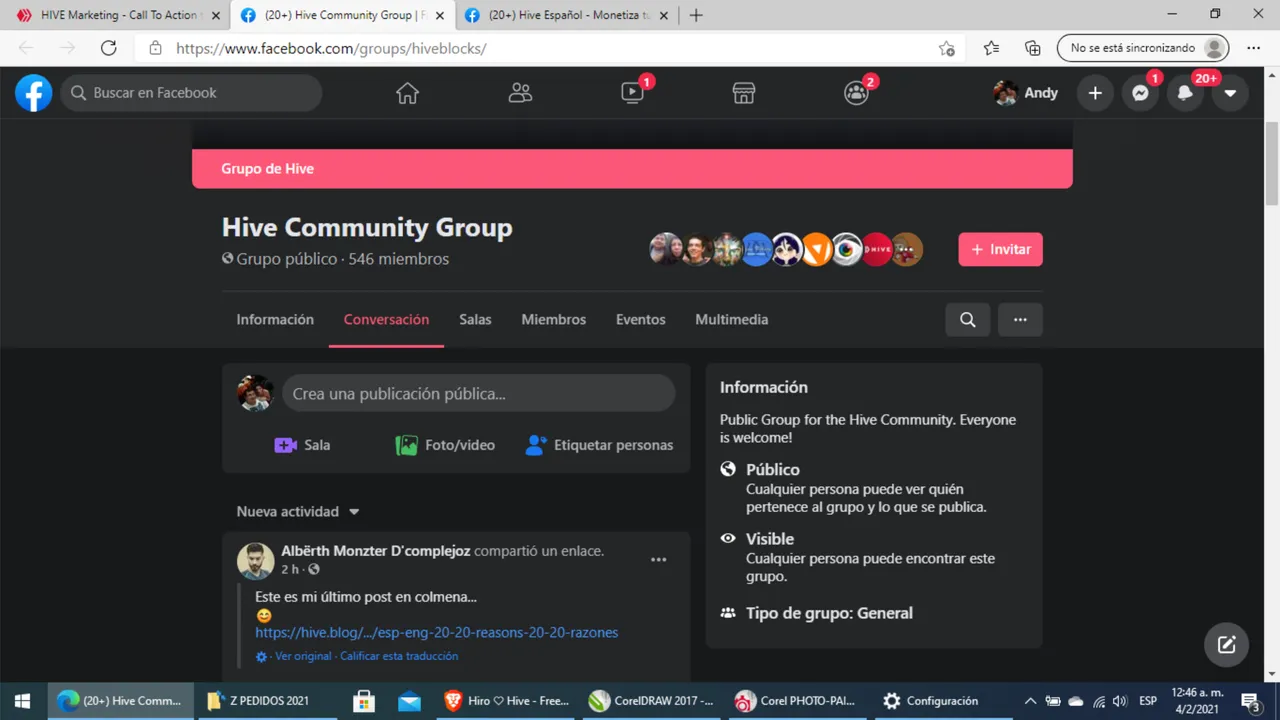Open the group search magnifier icon
1280x720 pixels.
point(967,320)
